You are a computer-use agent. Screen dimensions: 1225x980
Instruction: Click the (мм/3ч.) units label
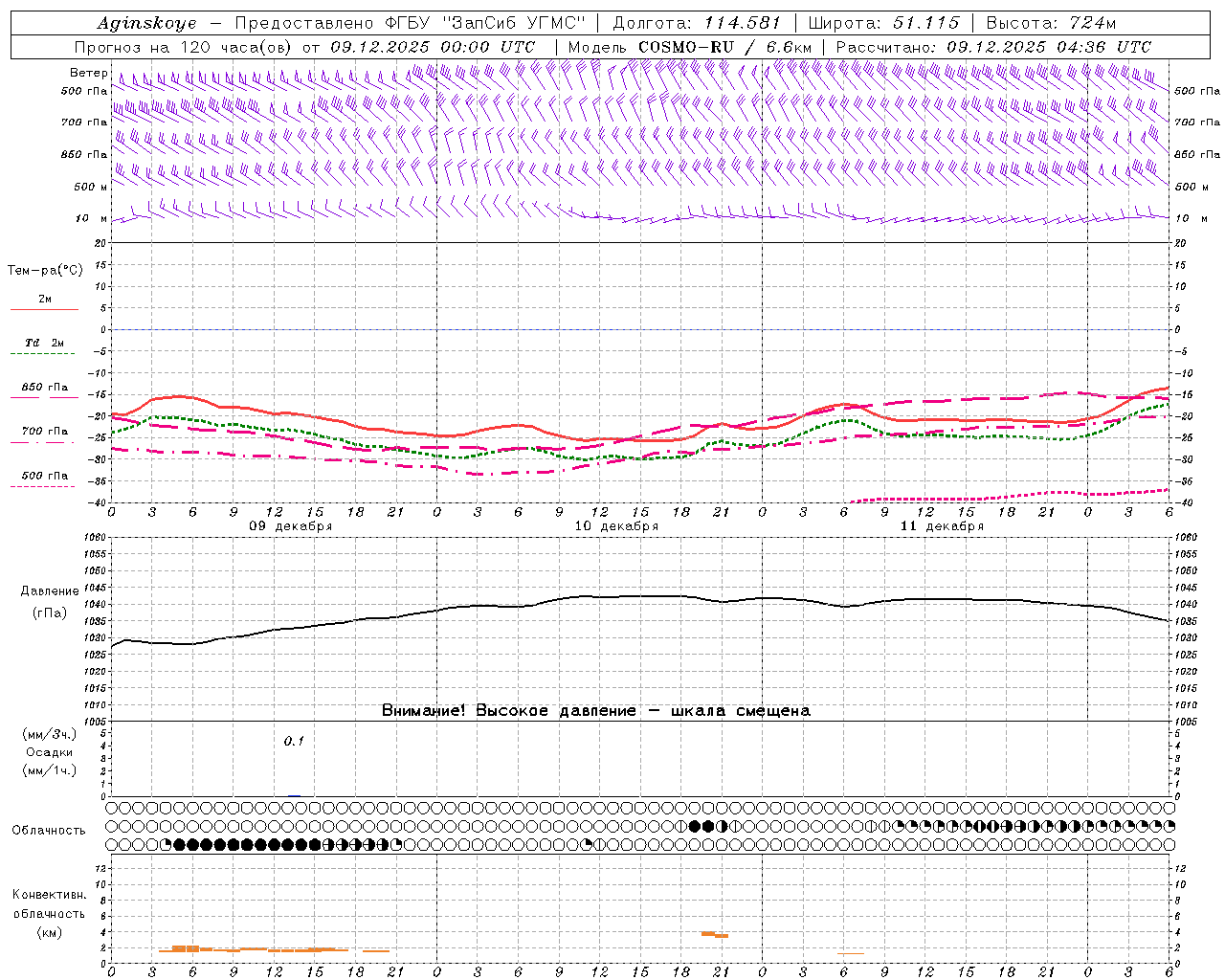(x=49, y=734)
